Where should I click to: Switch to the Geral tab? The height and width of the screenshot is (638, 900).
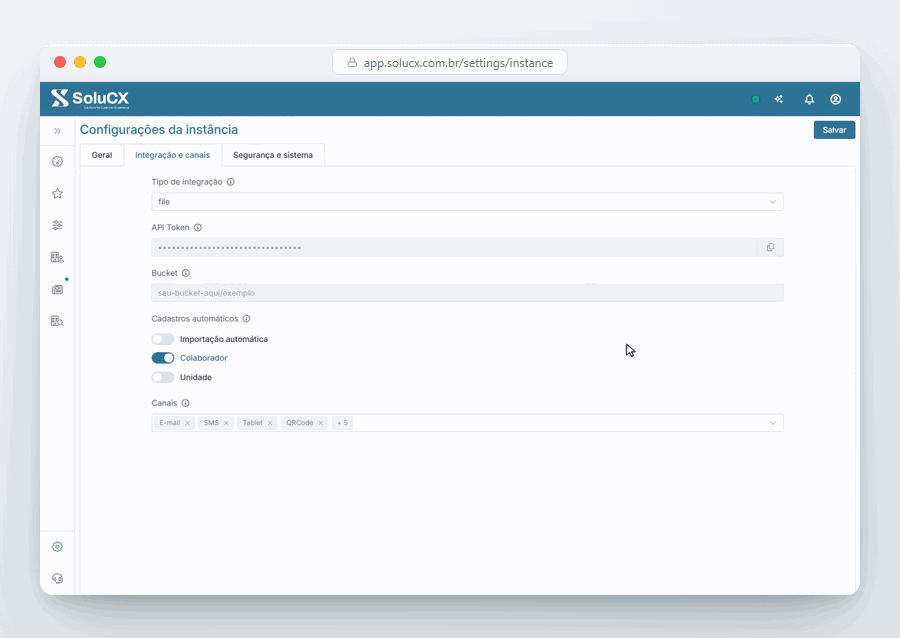coord(102,155)
